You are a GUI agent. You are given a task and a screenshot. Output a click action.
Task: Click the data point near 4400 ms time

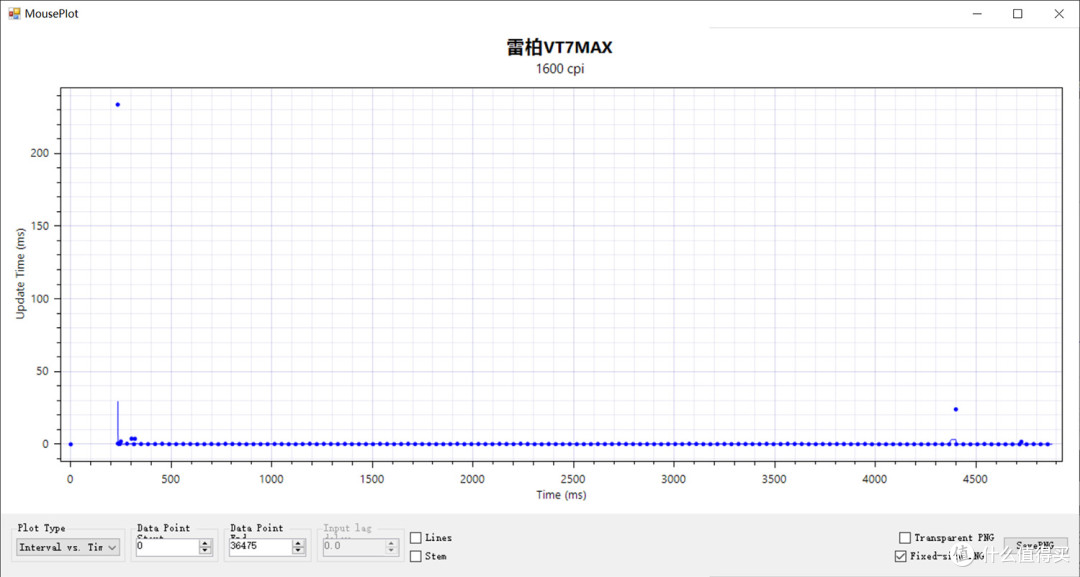(955, 410)
